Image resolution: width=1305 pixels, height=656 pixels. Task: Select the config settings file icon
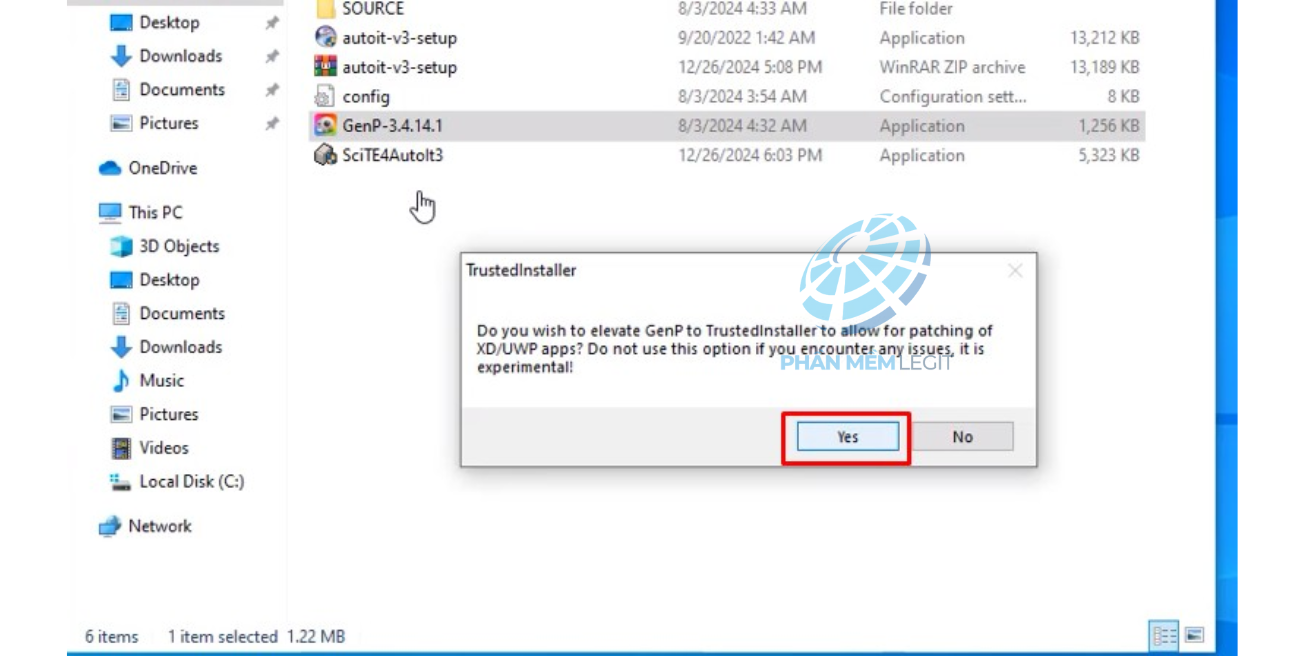pyautogui.click(x=325, y=97)
